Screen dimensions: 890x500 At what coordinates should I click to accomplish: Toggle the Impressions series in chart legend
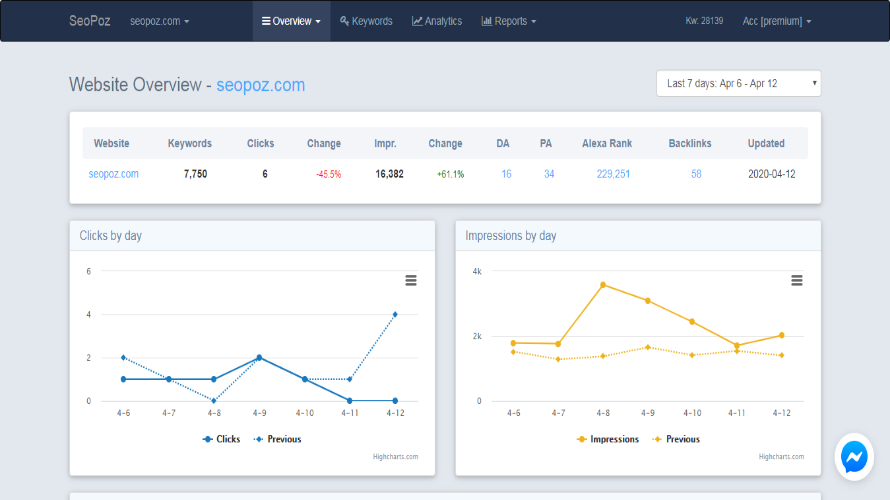(607, 439)
